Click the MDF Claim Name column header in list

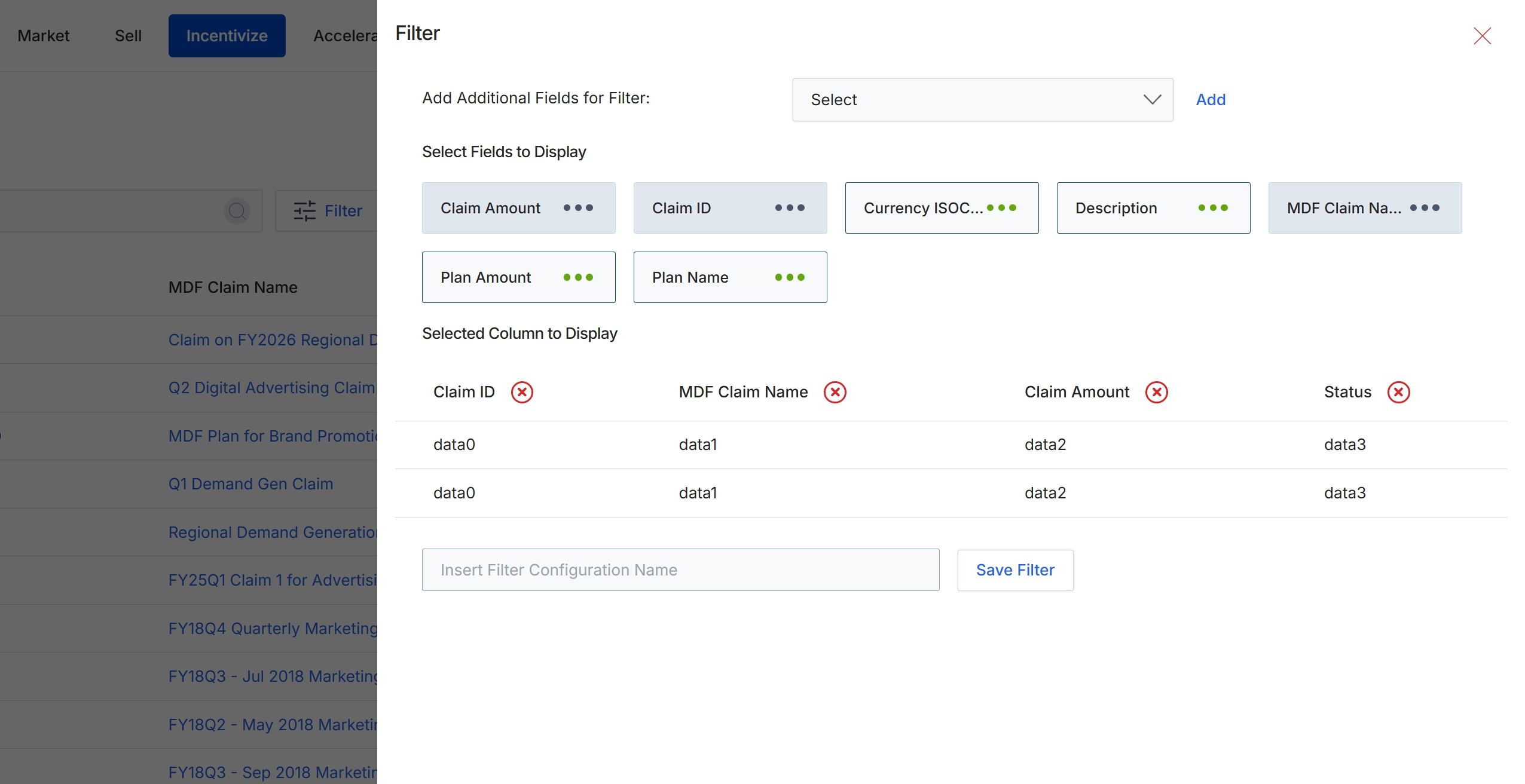(233, 287)
